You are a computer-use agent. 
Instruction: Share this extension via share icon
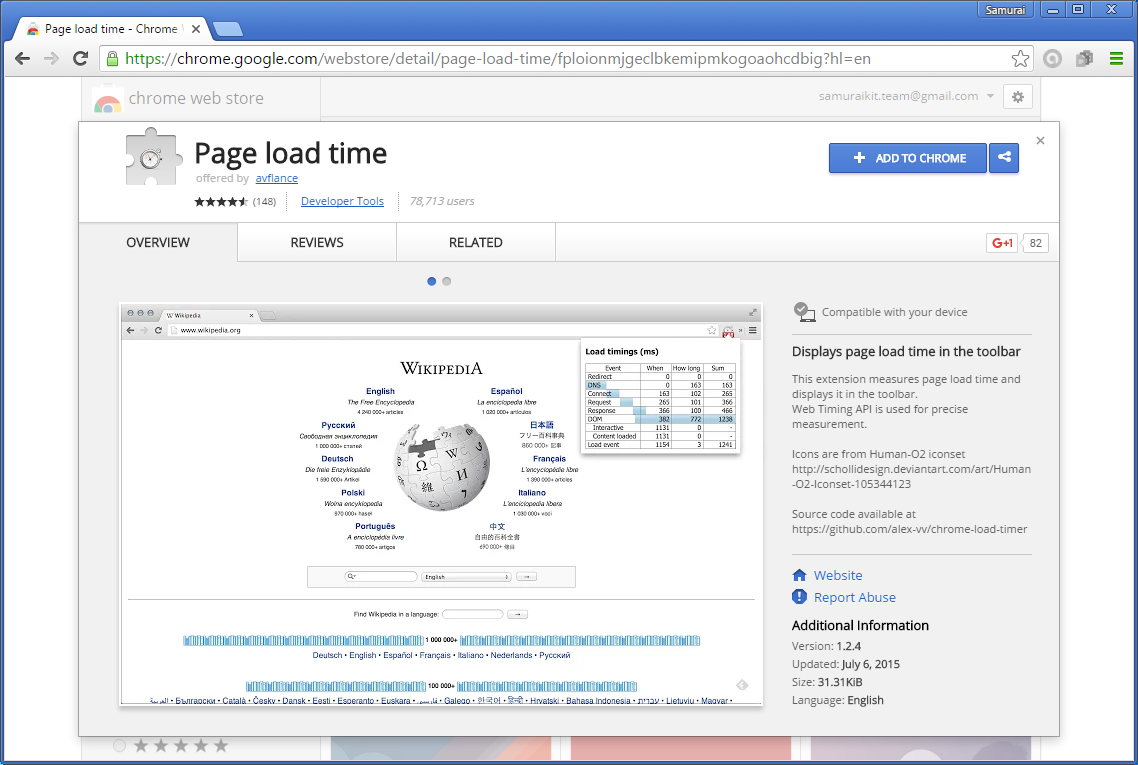point(1004,158)
